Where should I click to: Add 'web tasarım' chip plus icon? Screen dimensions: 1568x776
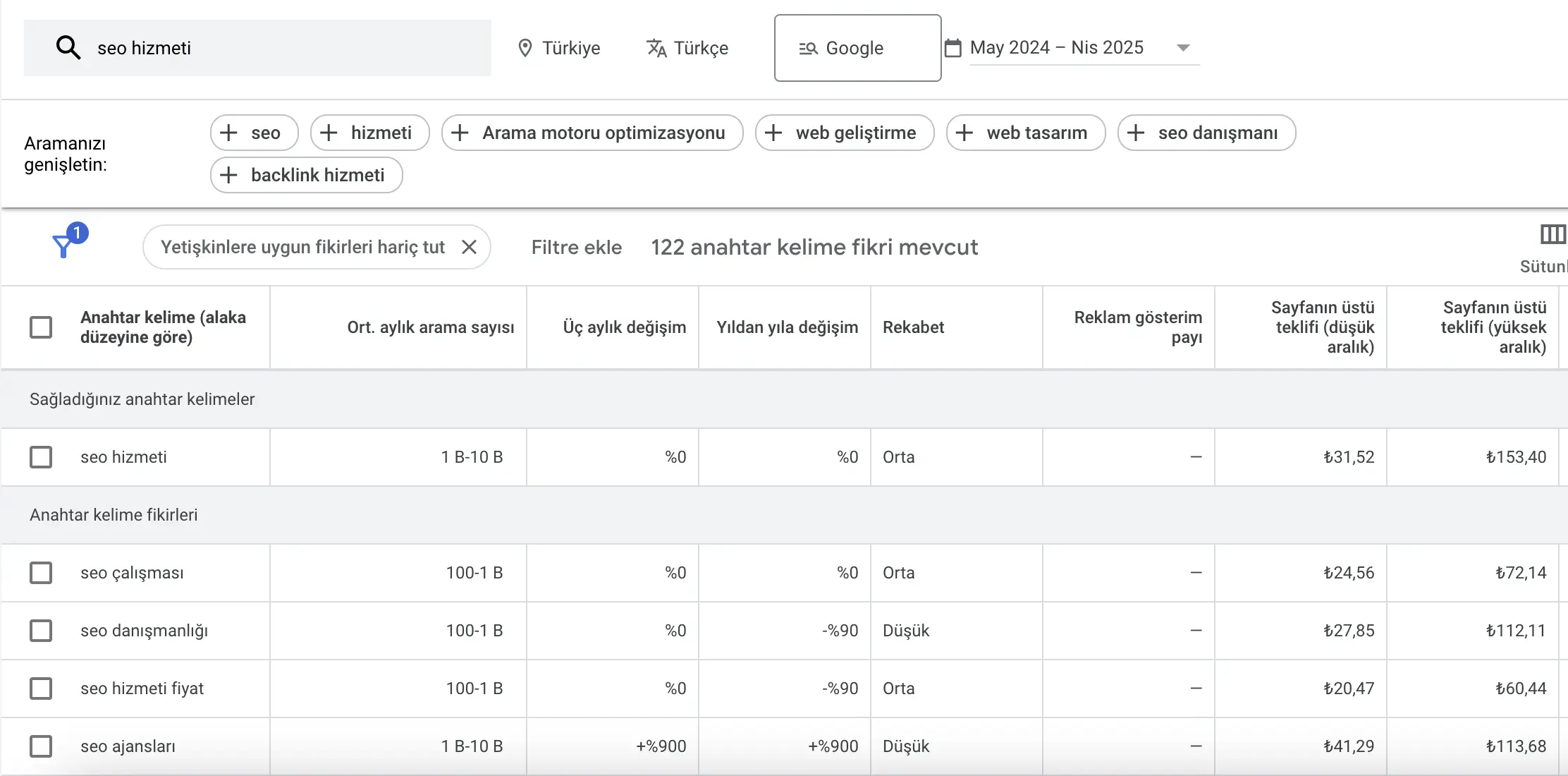tap(964, 133)
